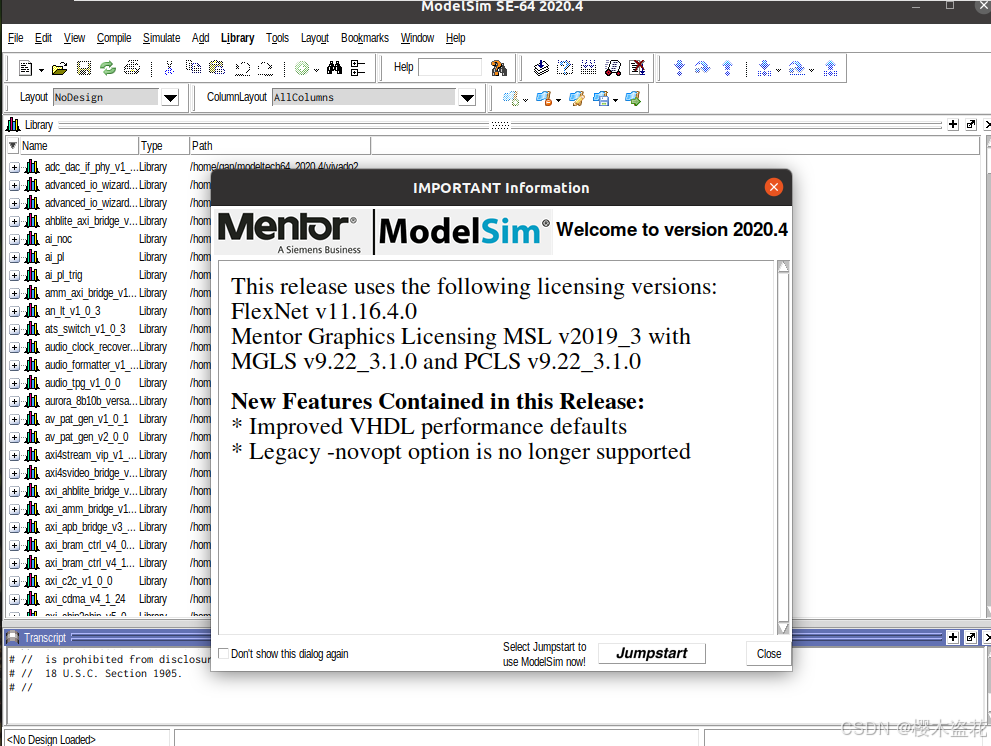
Task: Click the Save floppy disk icon
Action: click(x=84, y=68)
